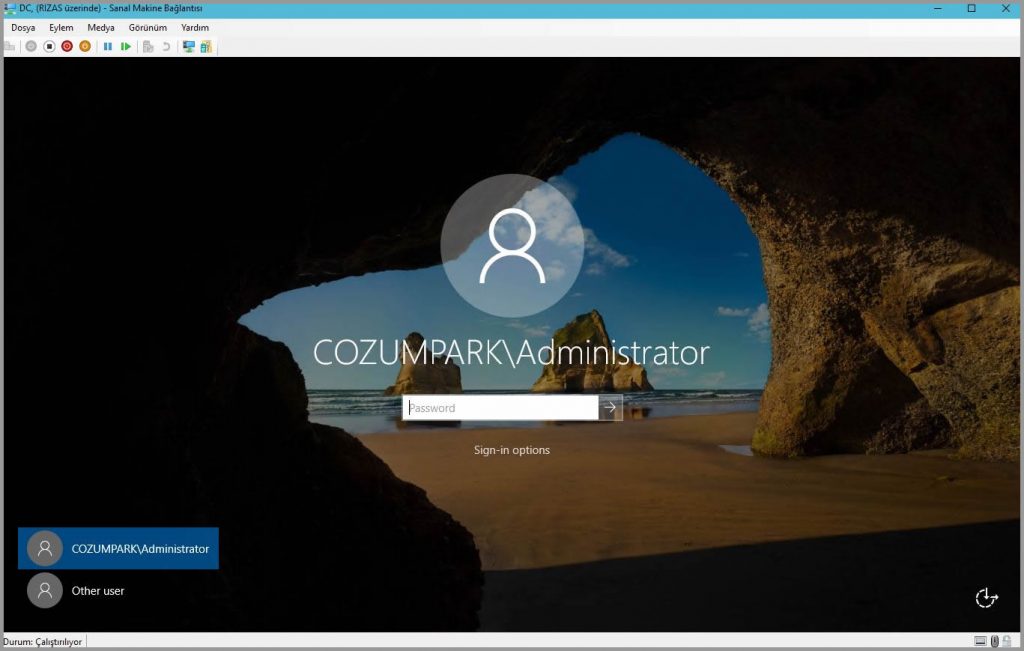Reset the VM using the green play icon
Image resolution: width=1024 pixels, height=651 pixels.
click(125, 46)
